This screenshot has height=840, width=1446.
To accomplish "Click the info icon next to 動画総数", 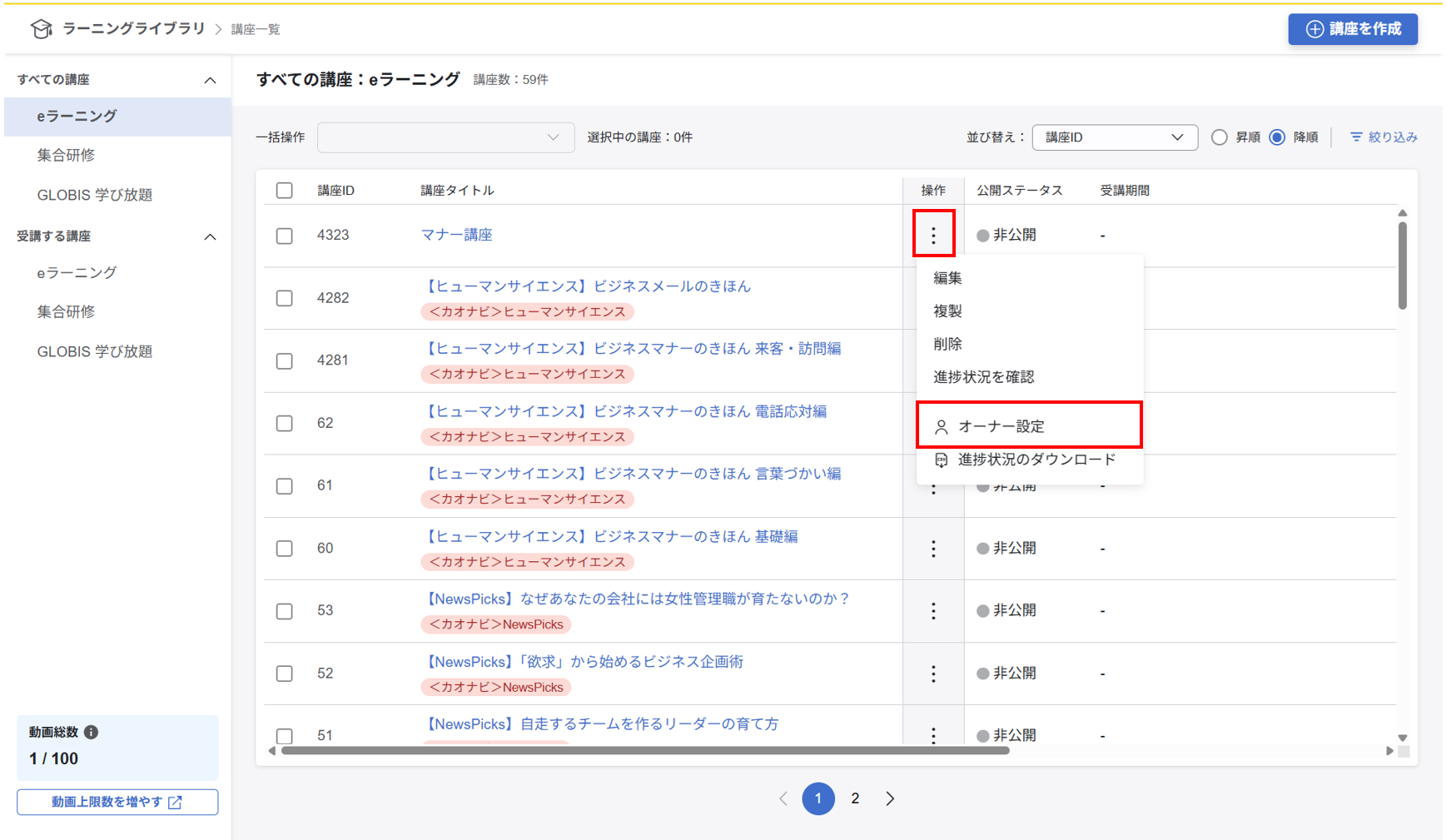I will [x=92, y=732].
